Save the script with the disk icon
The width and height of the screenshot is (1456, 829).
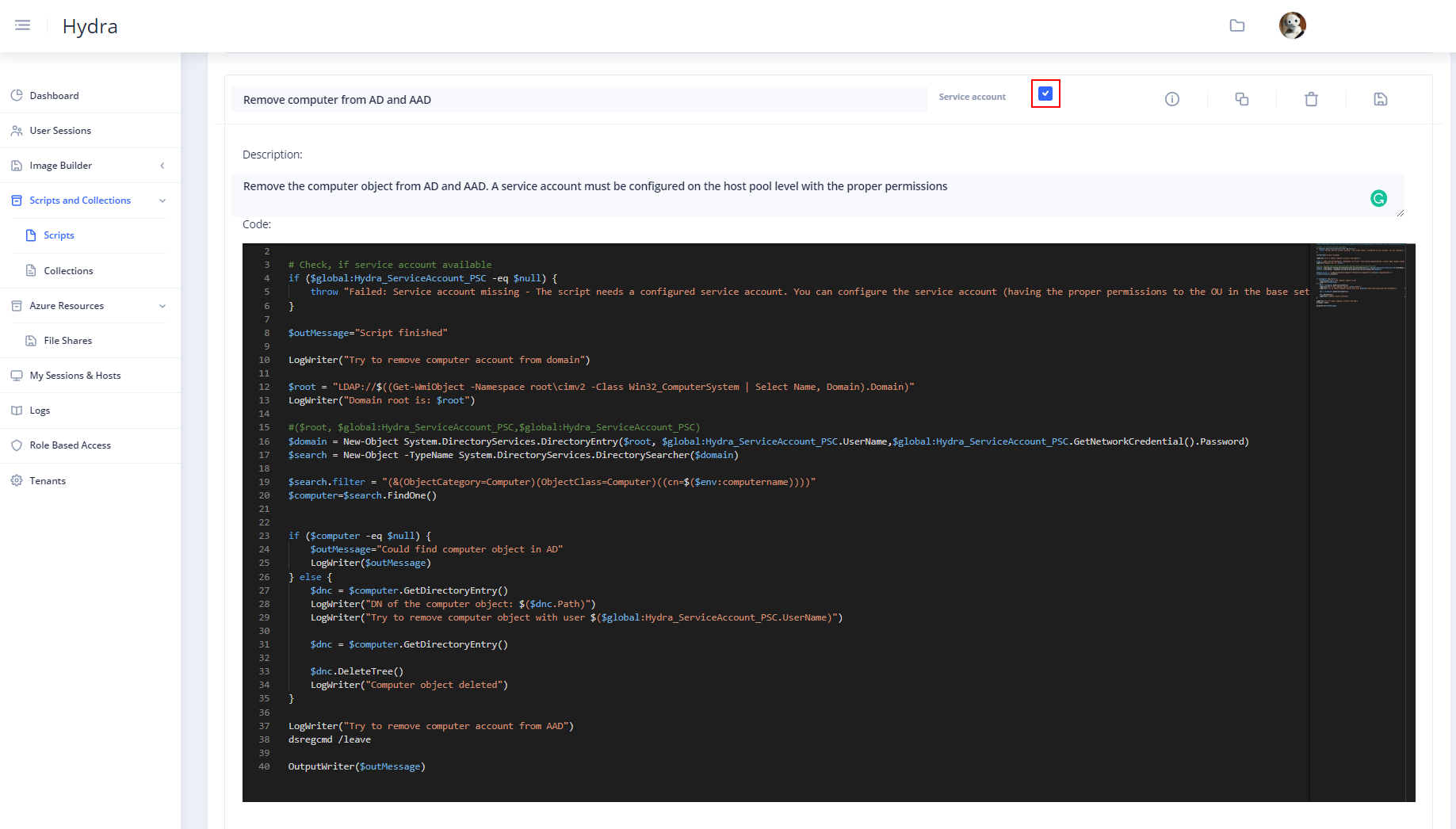click(1381, 99)
